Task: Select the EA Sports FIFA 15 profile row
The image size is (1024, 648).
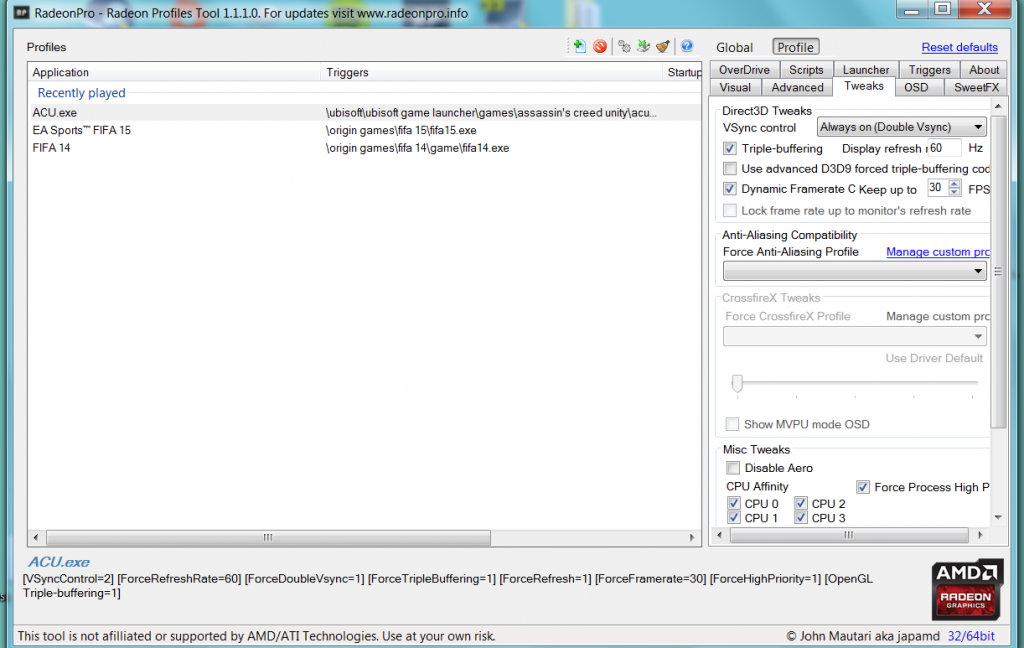Action: click(x=82, y=130)
